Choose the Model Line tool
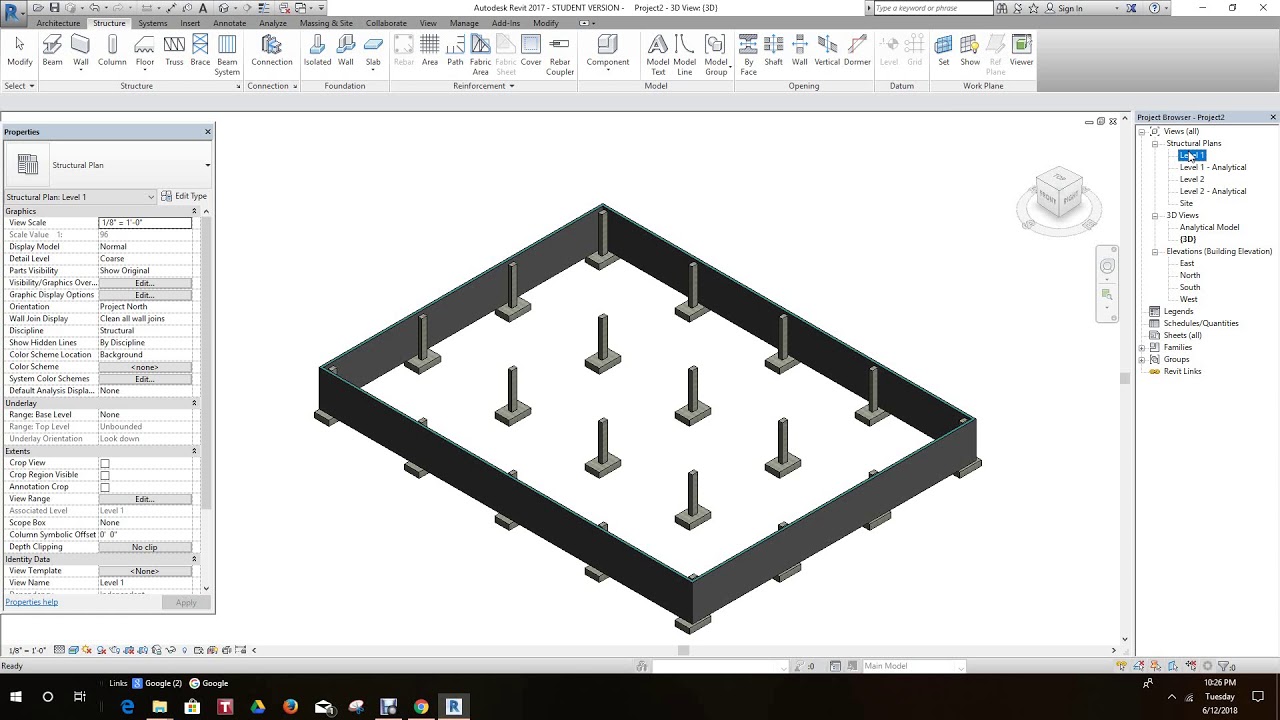 pyautogui.click(x=684, y=56)
